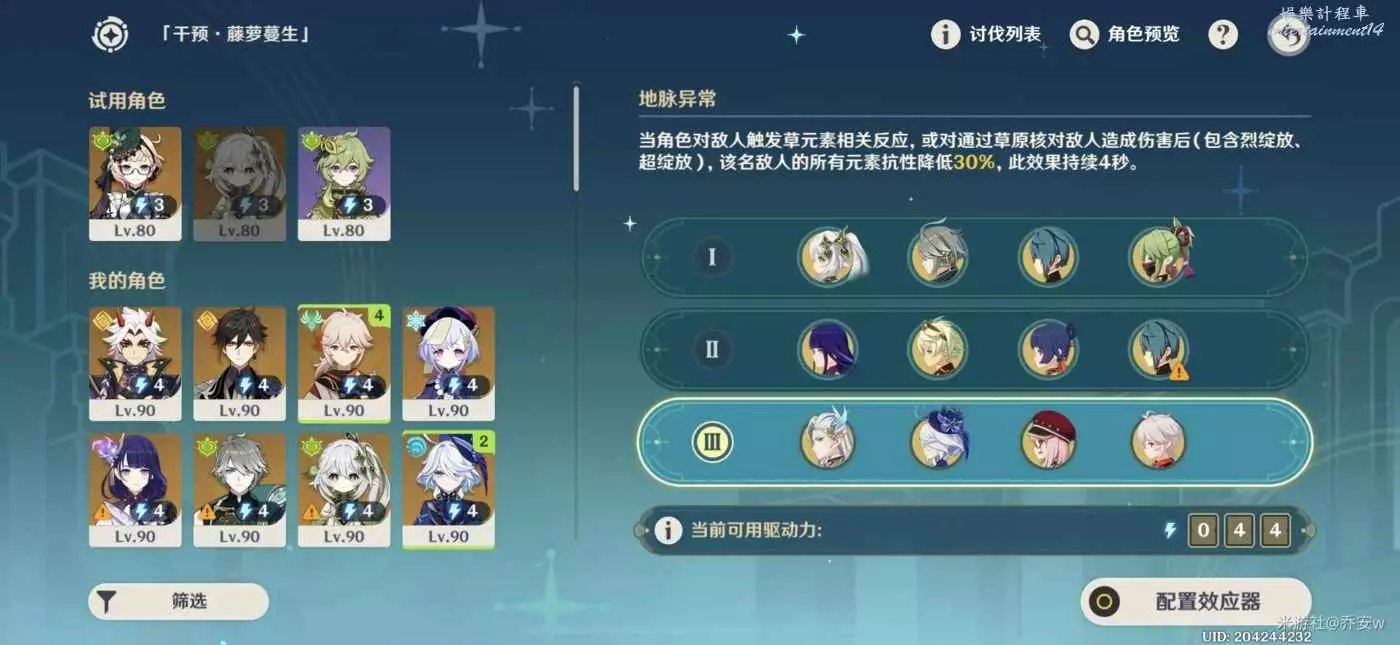Click the target icon beside the stage title

pyautogui.click(x=110, y=35)
